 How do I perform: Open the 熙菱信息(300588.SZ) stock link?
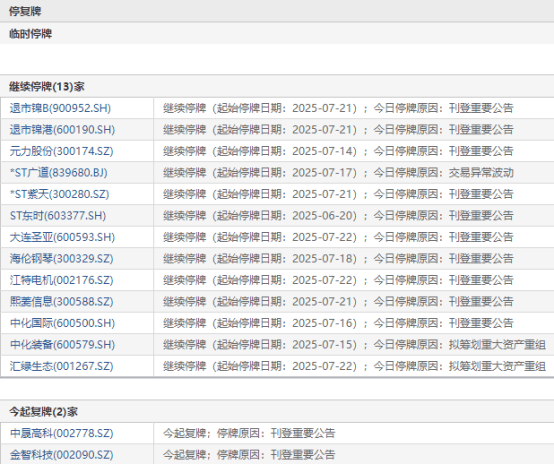point(61,301)
